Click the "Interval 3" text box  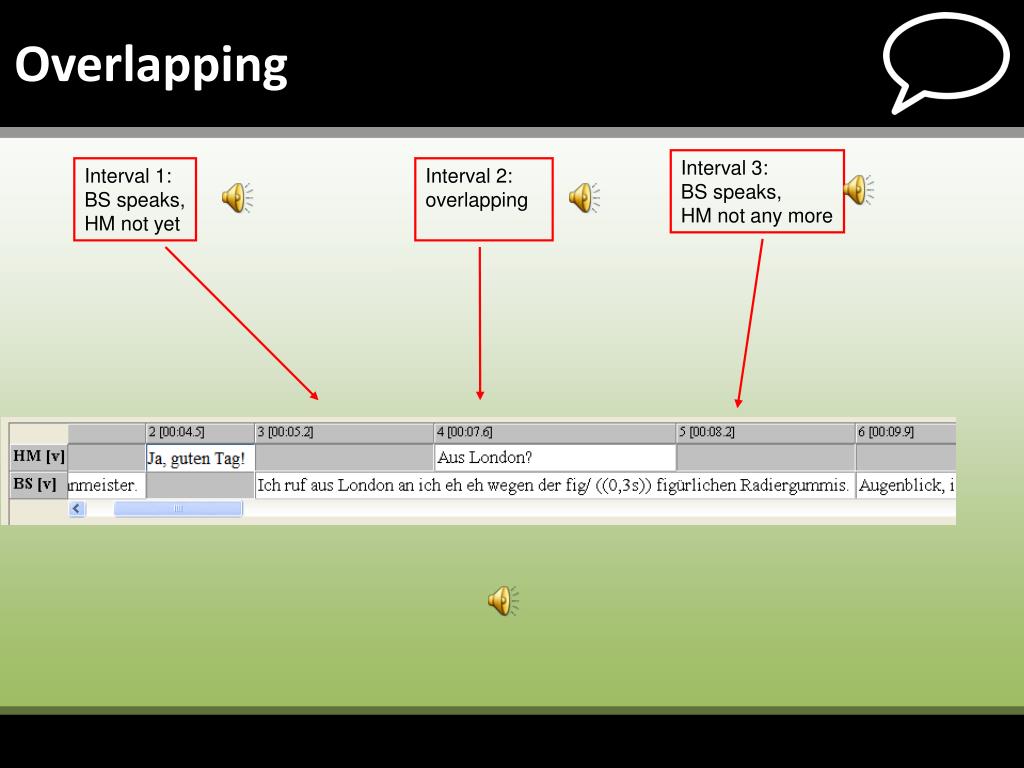[x=757, y=191]
